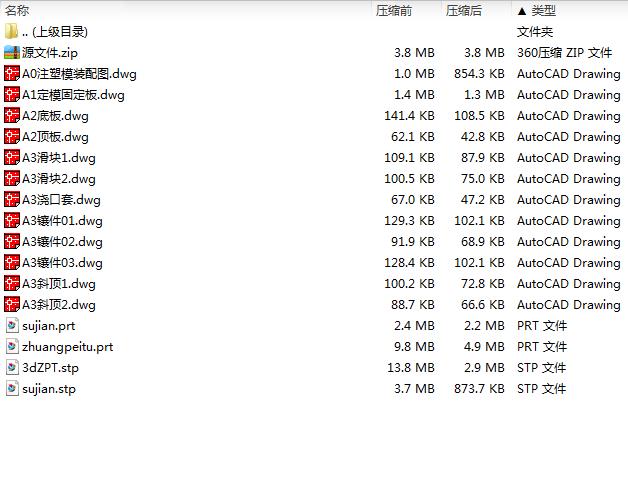Image resolution: width=628 pixels, height=479 pixels.
Task: Click the AutoCAD icon for A2底板.dwg
Action: 12,115
